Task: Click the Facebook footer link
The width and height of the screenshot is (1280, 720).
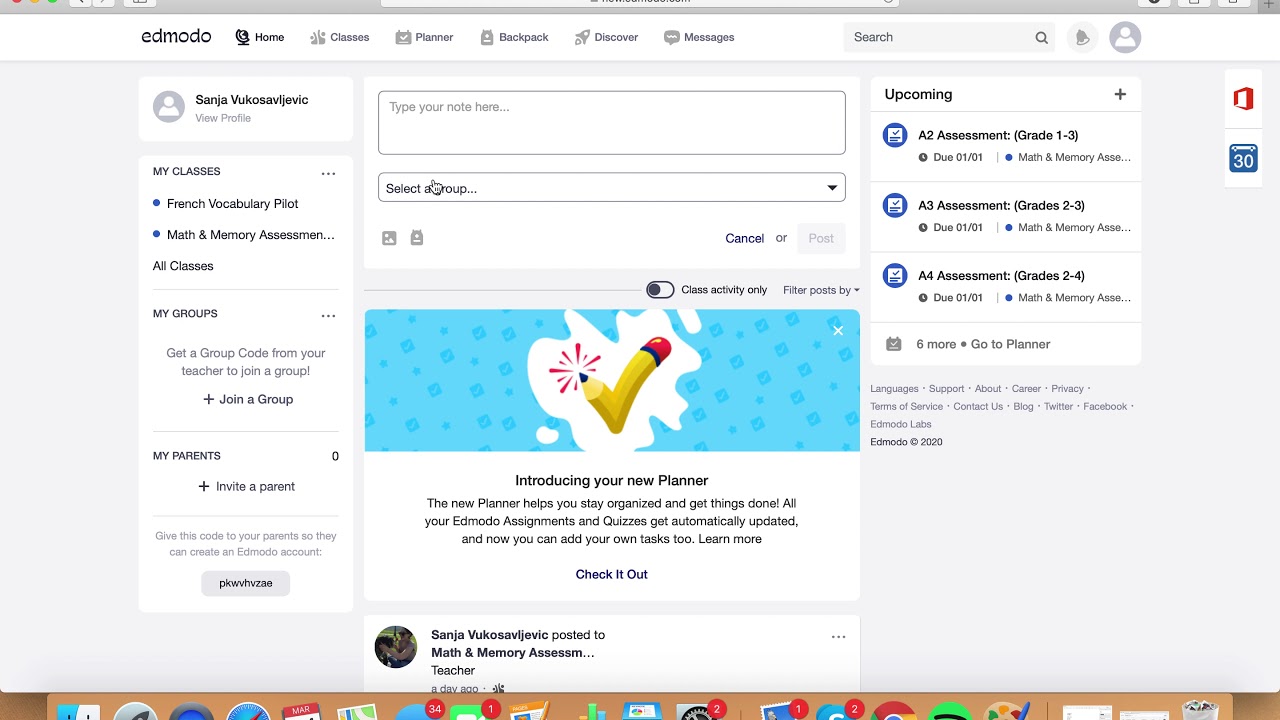Action: pos(1105,407)
